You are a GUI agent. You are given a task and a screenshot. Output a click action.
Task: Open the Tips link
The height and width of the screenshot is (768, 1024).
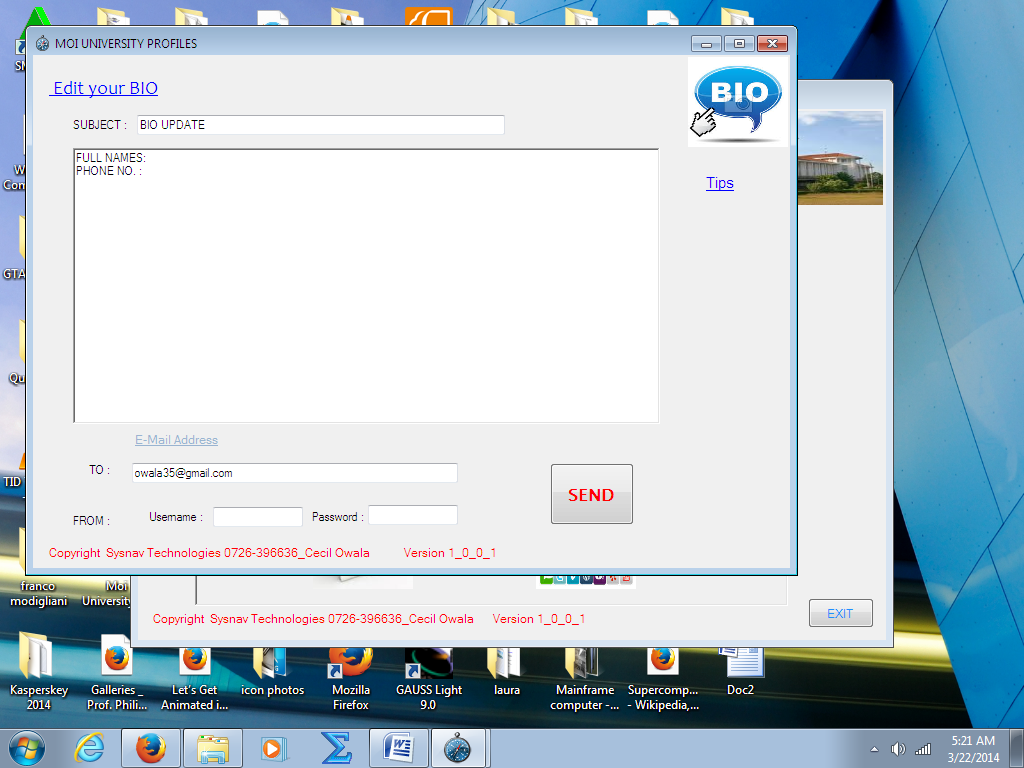[720, 183]
